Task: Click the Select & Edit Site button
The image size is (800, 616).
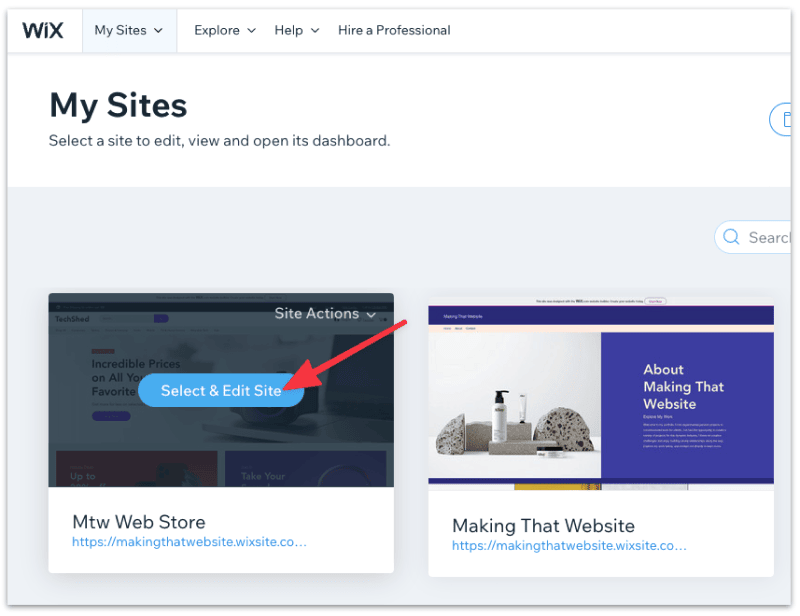Action: (220, 391)
